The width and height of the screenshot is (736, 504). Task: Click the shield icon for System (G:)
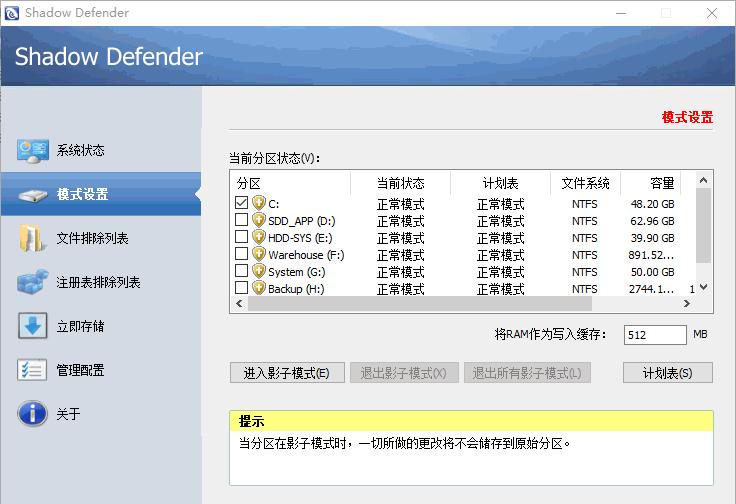pos(259,270)
